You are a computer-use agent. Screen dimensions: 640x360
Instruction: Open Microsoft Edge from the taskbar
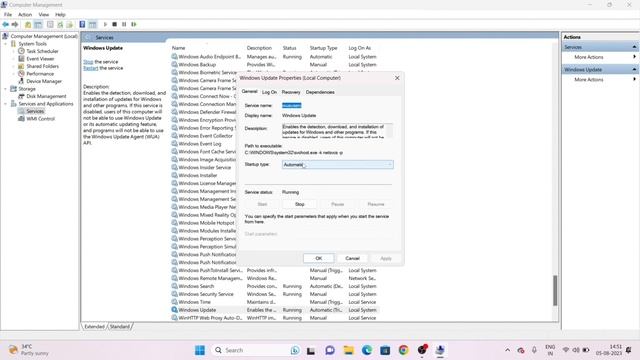point(367,350)
